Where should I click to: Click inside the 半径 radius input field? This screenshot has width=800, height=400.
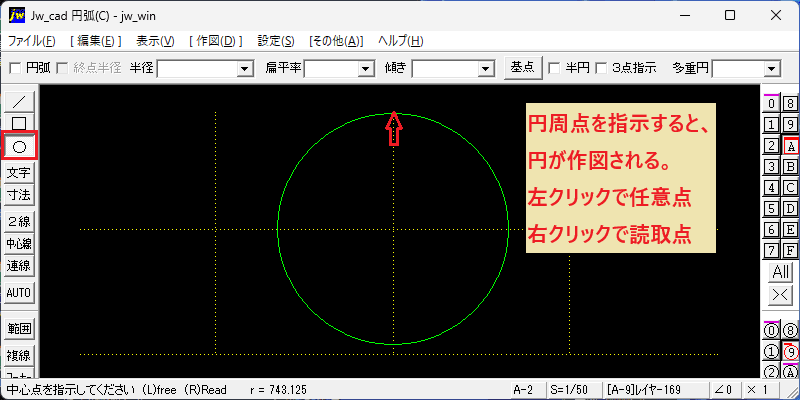click(x=198, y=69)
